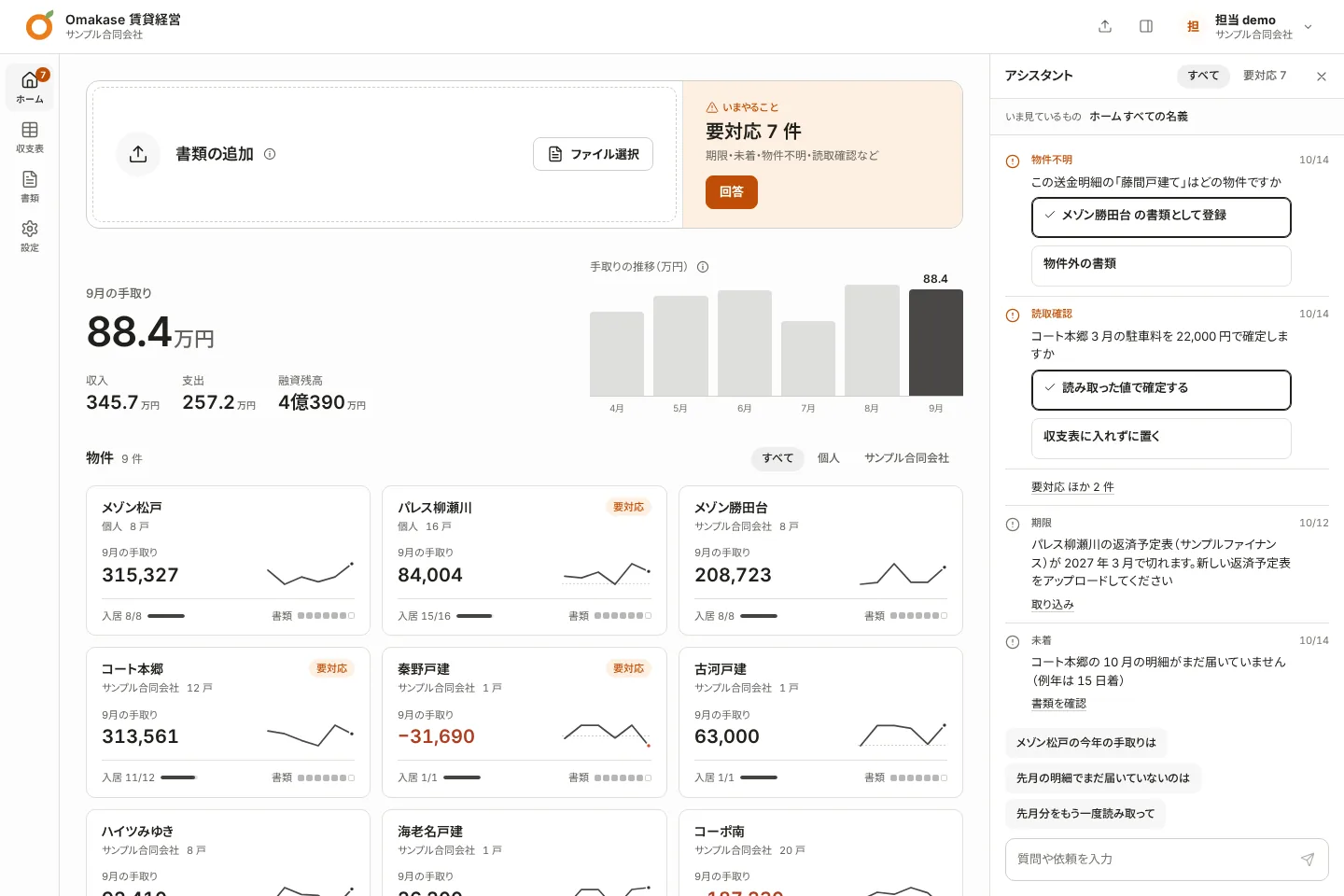This screenshot has width=1344, height=896.
Task: Select the 個人 property filter
Action: point(829,458)
